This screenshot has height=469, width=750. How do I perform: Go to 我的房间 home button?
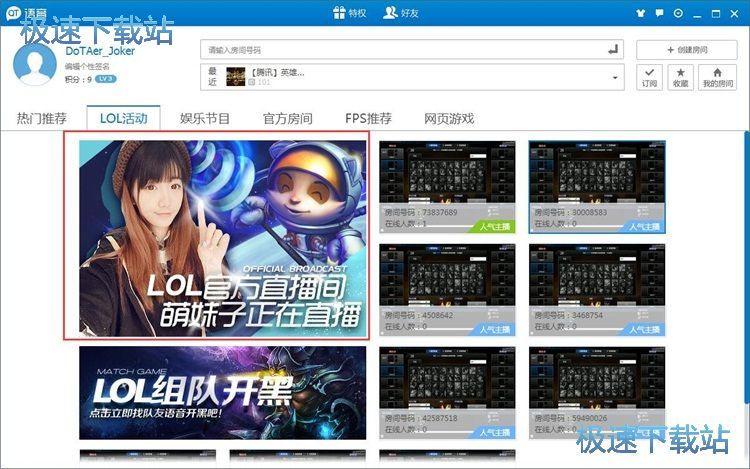716,77
